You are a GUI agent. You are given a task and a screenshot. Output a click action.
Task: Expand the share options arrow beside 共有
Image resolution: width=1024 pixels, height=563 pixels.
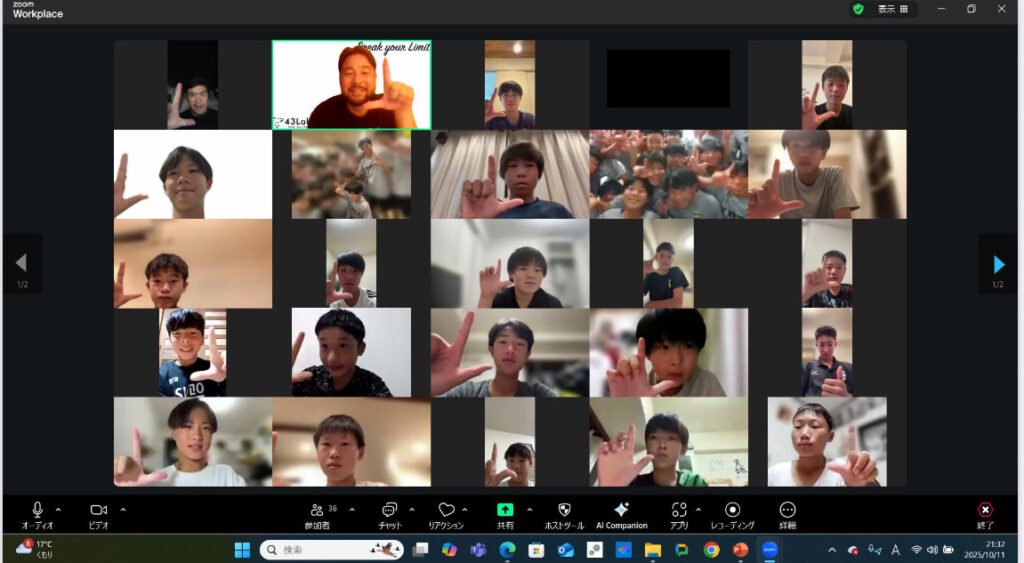pyautogui.click(x=529, y=509)
